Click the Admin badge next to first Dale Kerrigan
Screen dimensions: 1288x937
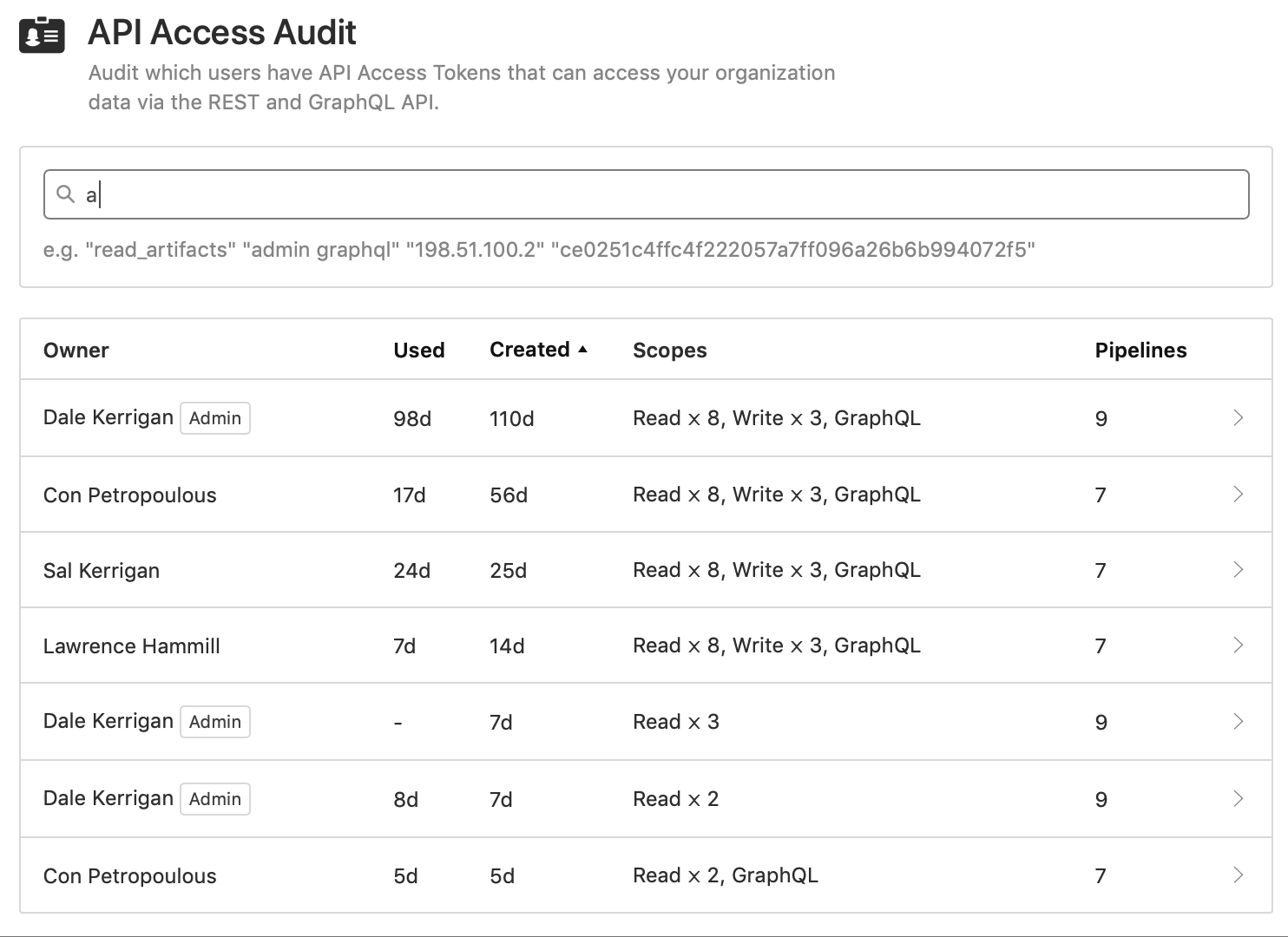pyautogui.click(x=214, y=417)
